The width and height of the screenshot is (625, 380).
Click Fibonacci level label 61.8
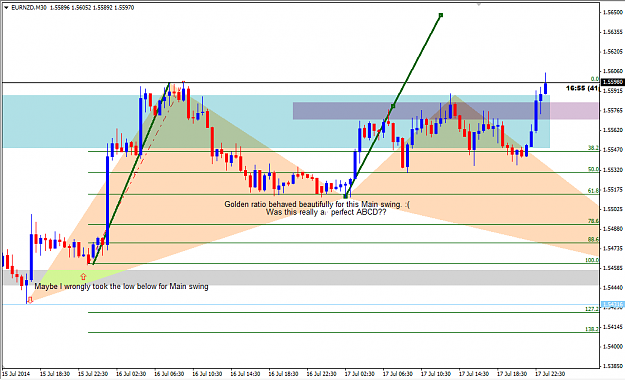593,191
